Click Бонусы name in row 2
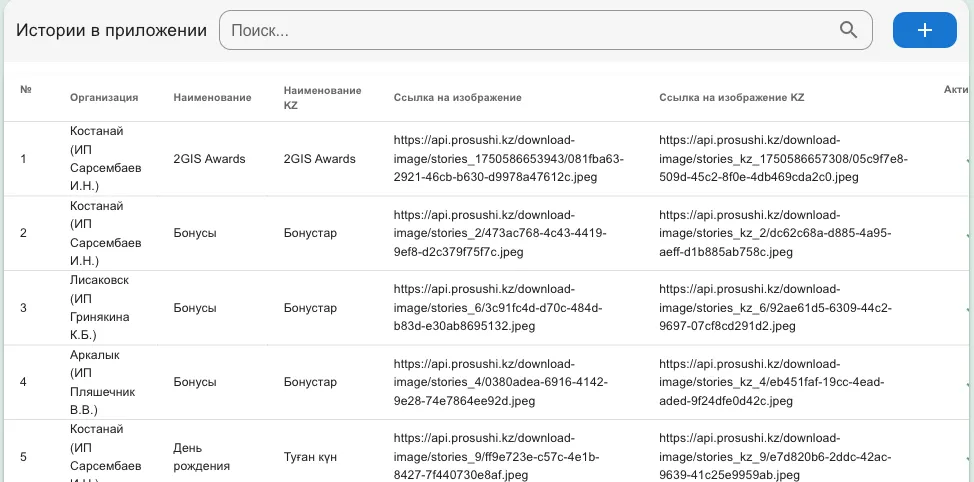 click(194, 234)
